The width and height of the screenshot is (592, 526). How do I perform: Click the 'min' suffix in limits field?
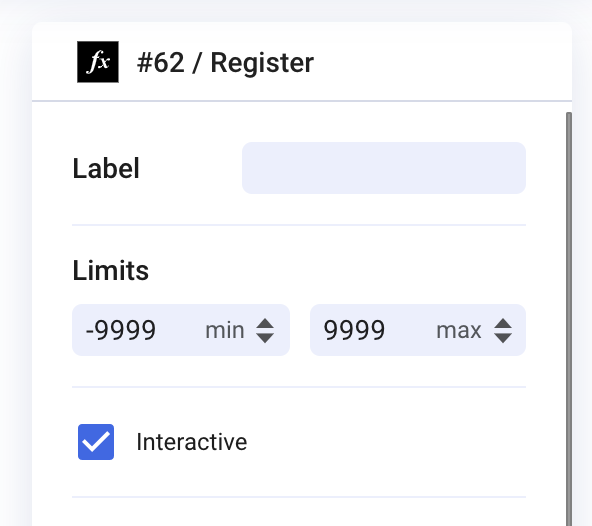click(x=225, y=331)
